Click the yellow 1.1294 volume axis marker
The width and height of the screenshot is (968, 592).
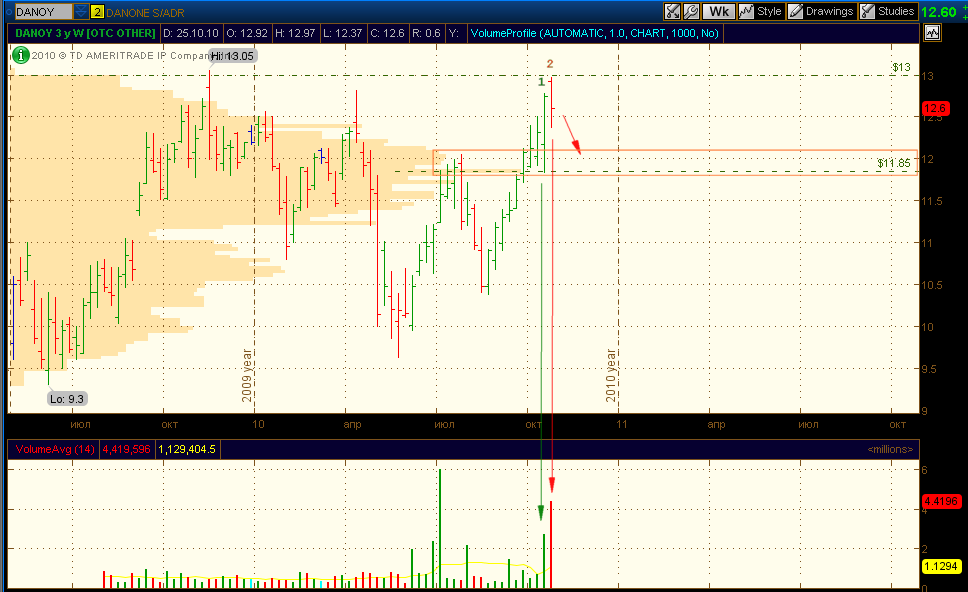click(940, 566)
